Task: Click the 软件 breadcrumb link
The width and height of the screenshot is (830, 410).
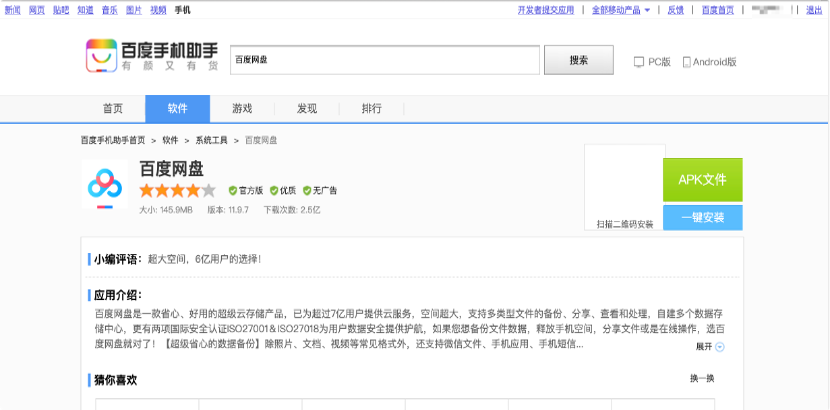Action: coord(170,140)
